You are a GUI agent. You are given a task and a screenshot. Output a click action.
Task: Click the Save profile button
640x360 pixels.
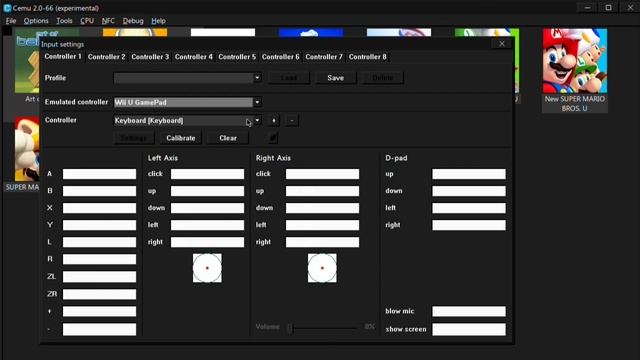[336, 78]
